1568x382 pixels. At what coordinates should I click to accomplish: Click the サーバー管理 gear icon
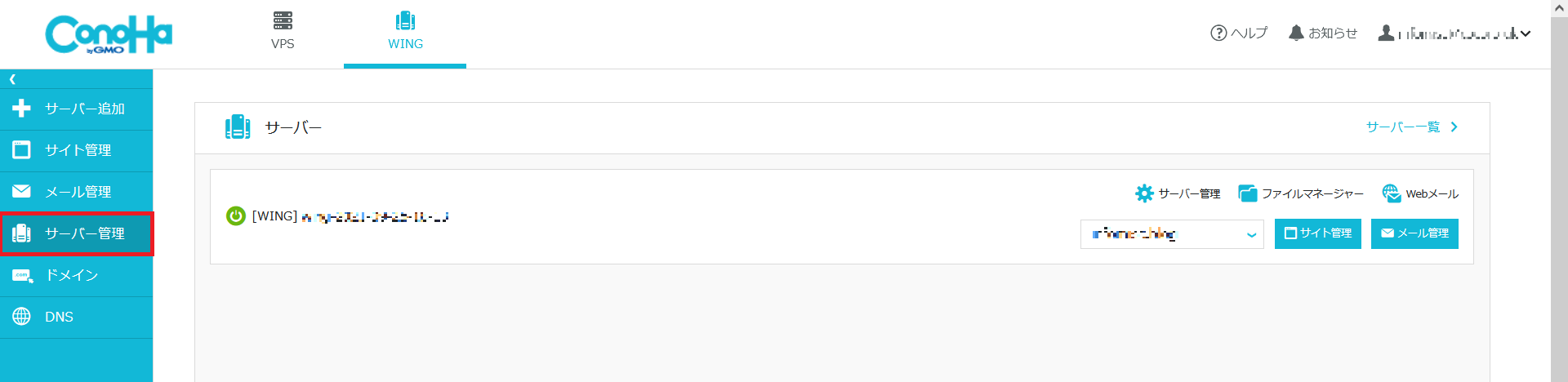[1144, 193]
